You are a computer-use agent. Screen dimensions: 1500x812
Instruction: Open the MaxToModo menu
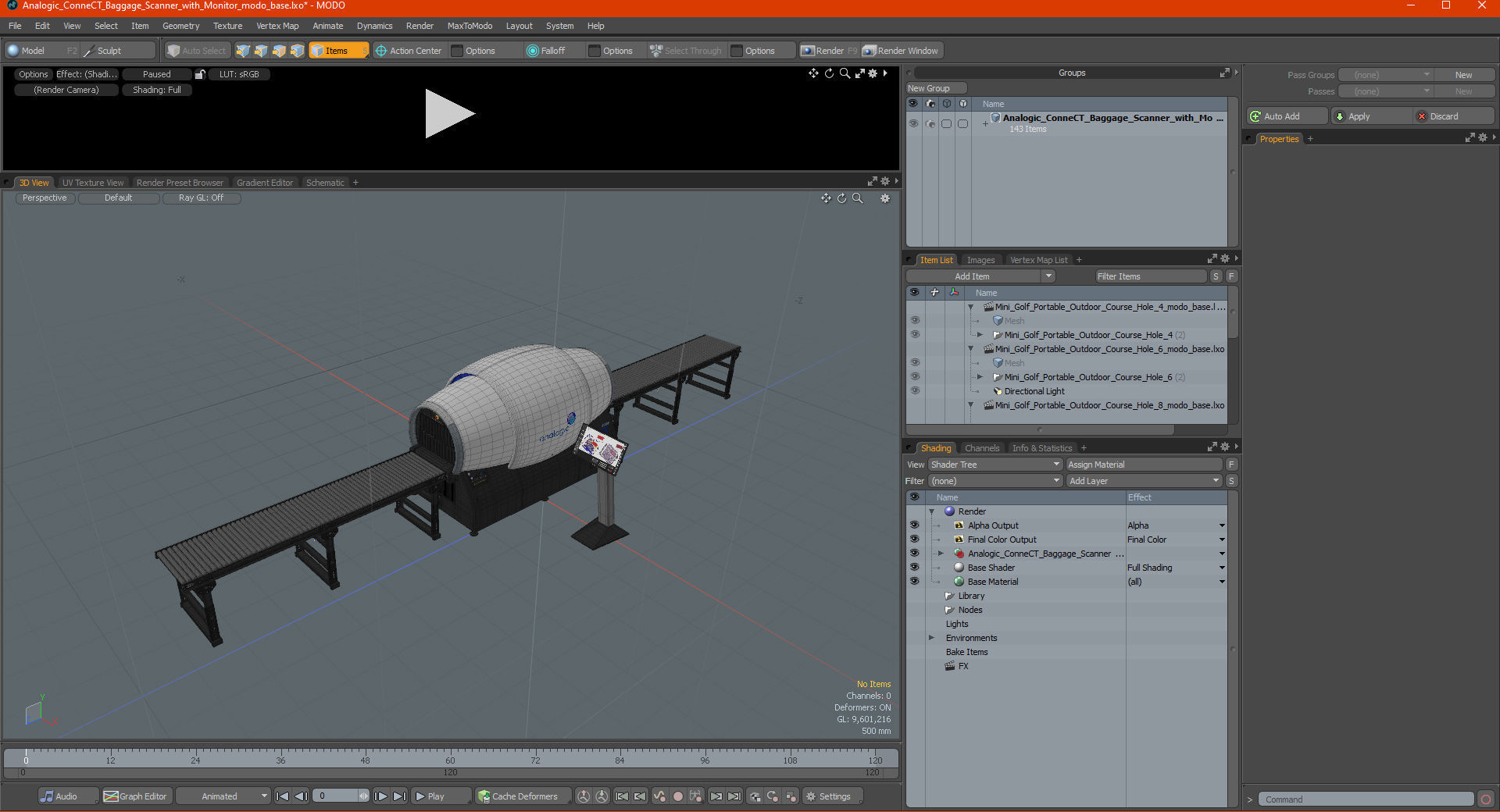470,26
